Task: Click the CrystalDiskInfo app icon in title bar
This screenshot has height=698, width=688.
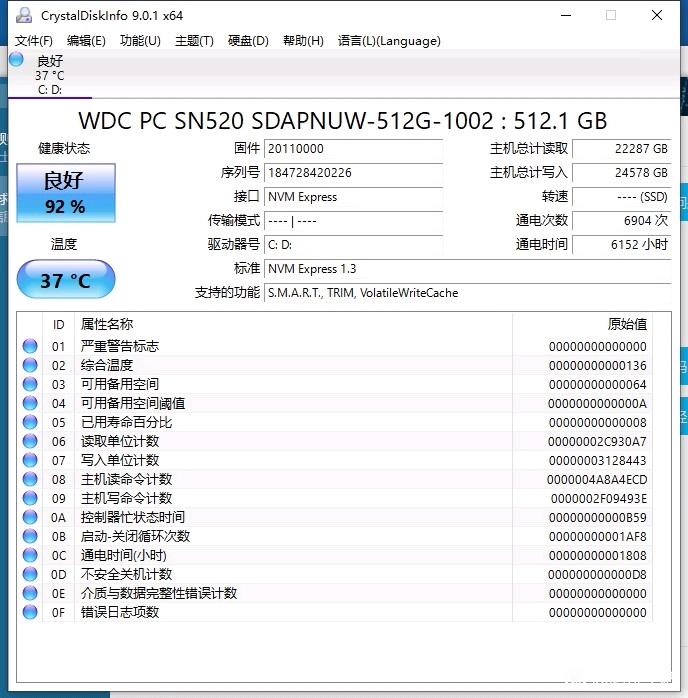Action: 24,16
